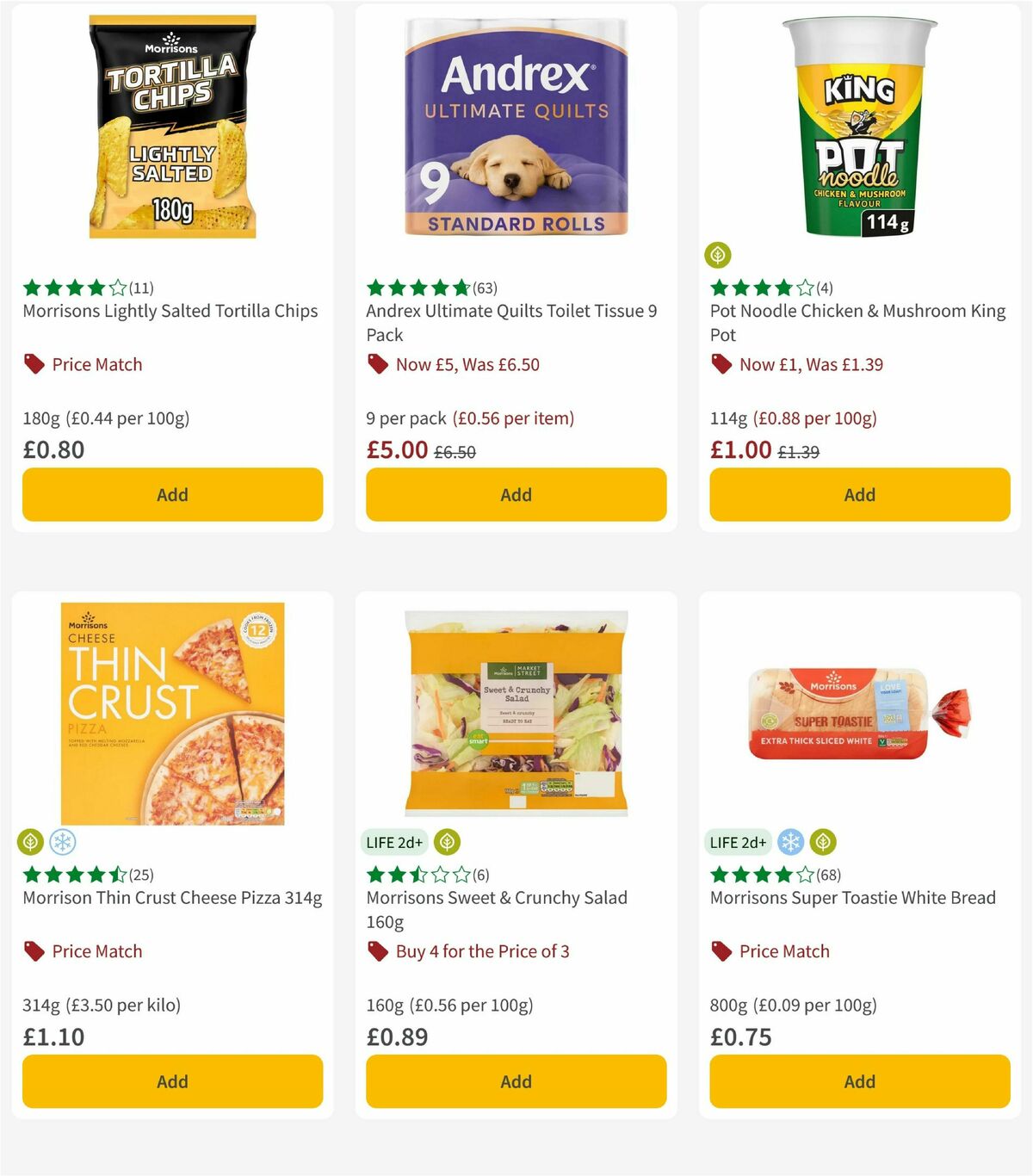Add Morrisons Super Toastie White Bread

[858, 1081]
